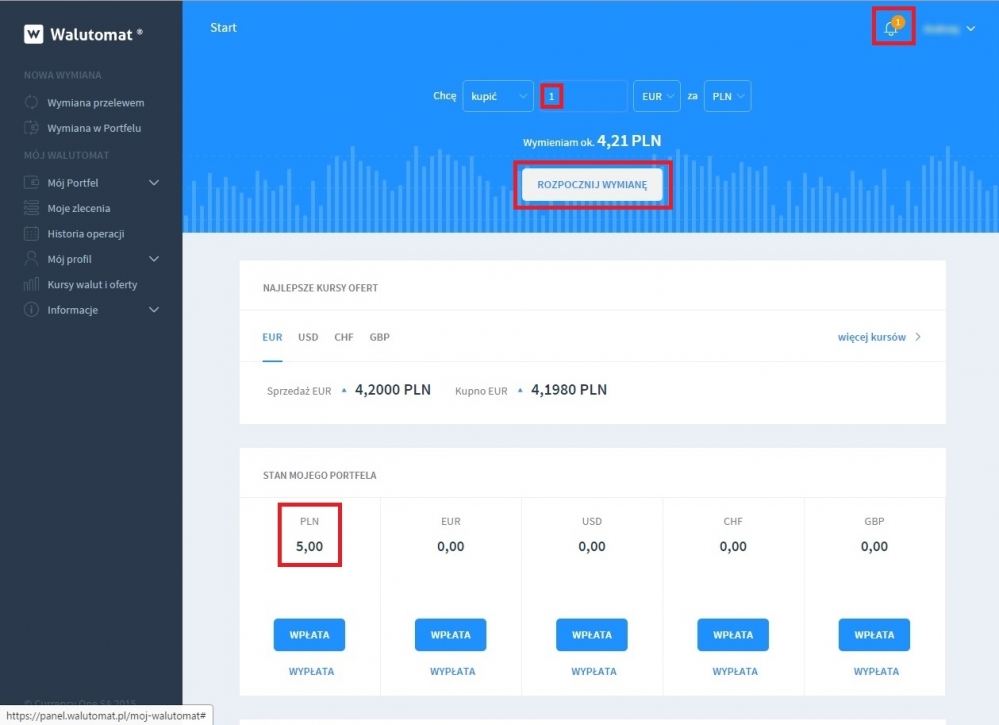The width and height of the screenshot is (999, 725).
Task: Click the Kursy walut i oferty chart icon
Action: click(x=31, y=285)
